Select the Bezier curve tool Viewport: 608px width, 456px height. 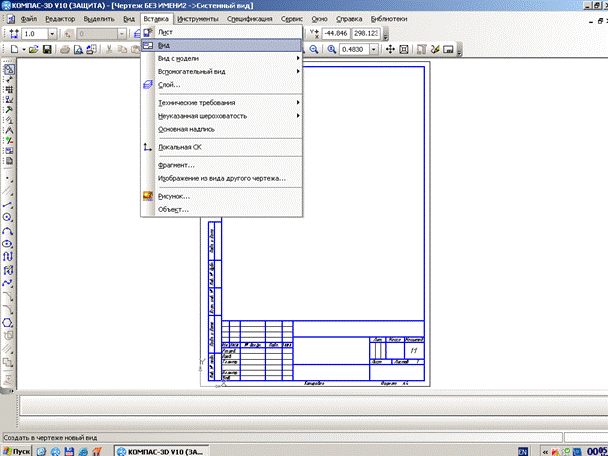8,283
